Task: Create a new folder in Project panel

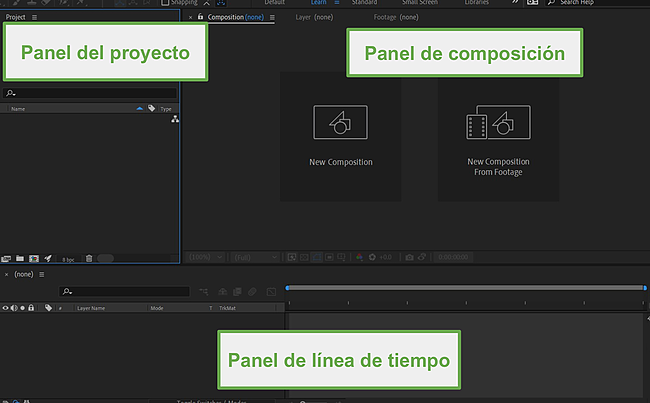Action: [x=20, y=258]
